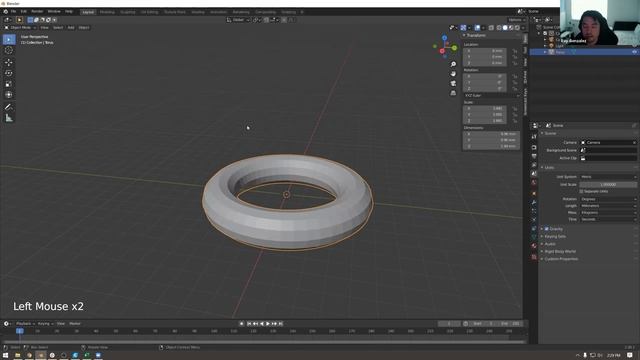The width and height of the screenshot is (640, 360).
Task: Enable the Separate Units checkbox
Action: coord(582,191)
